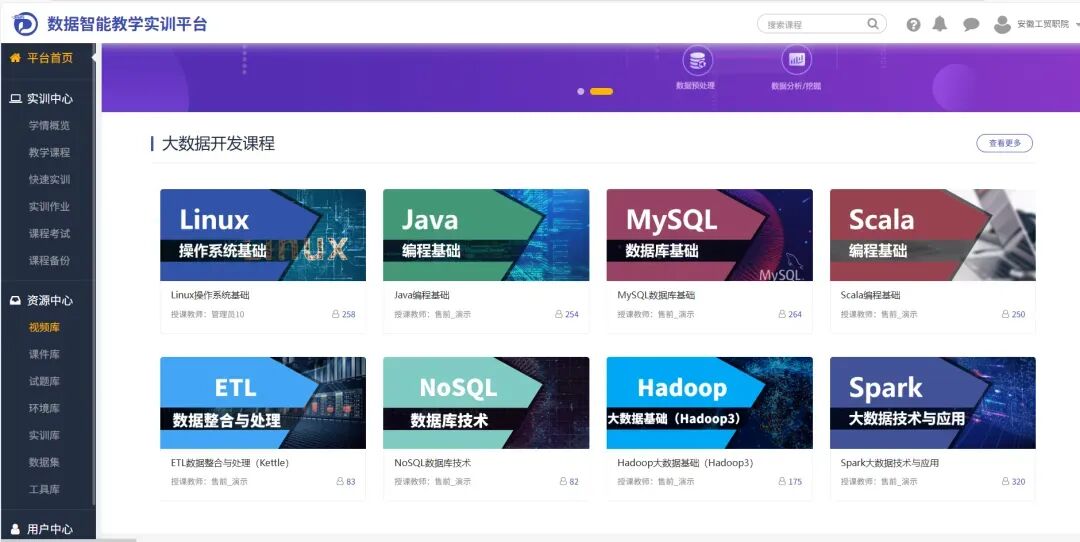This screenshot has height=542, width=1080.
Task: Open 视频库 in the sidebar
Action: point(44,327)
